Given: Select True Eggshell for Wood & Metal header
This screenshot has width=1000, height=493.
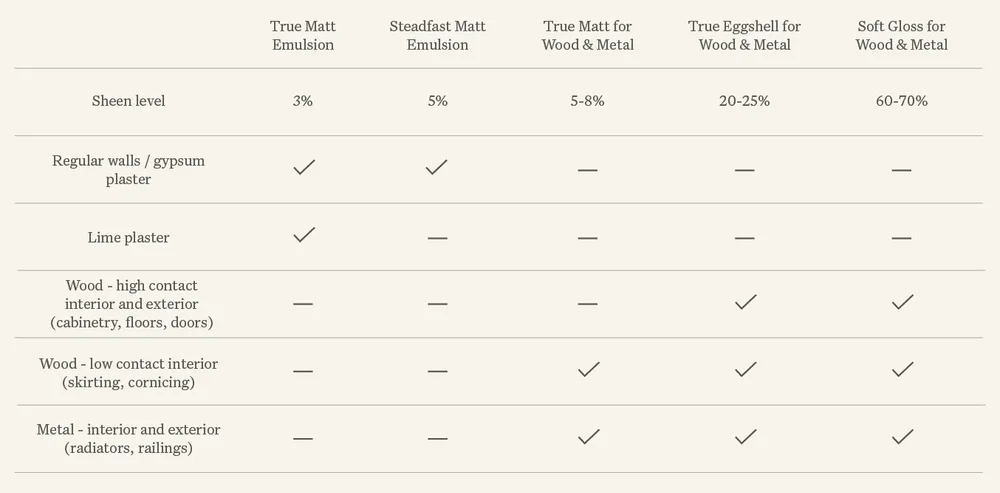Looking at the screenshot, I should click(x=744, y=35).
